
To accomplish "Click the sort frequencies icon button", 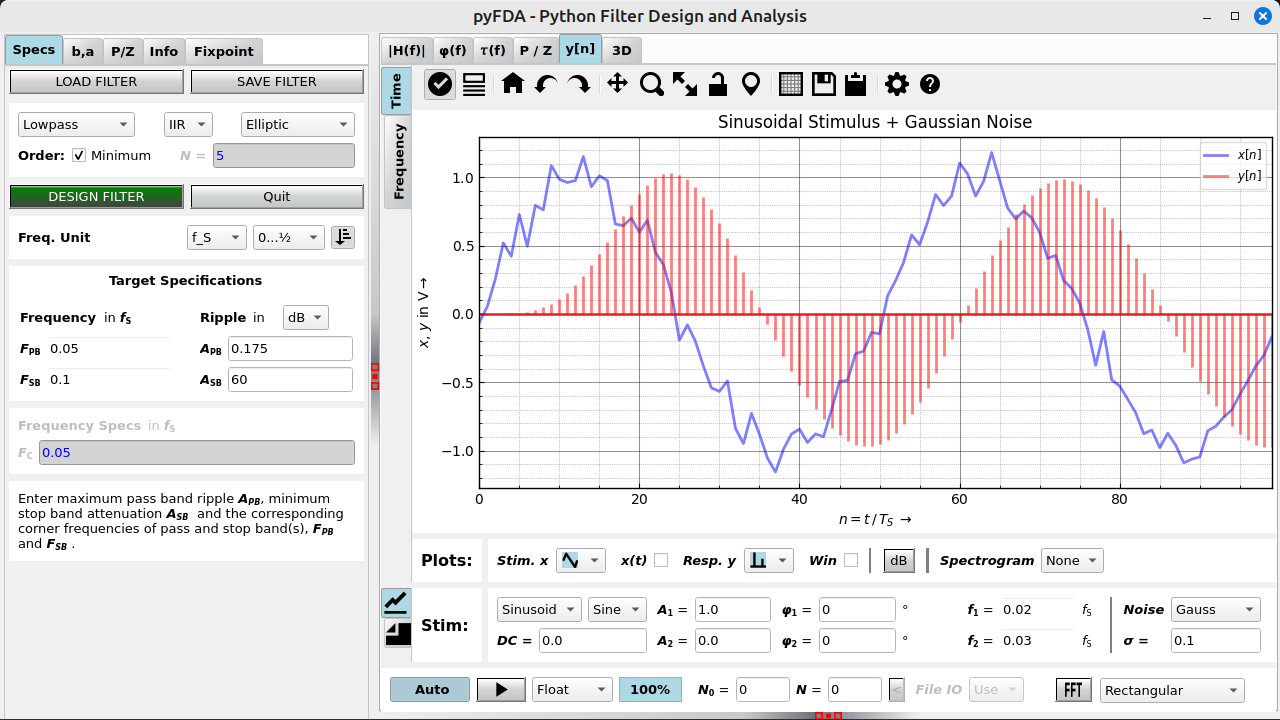I will (343, 237).
